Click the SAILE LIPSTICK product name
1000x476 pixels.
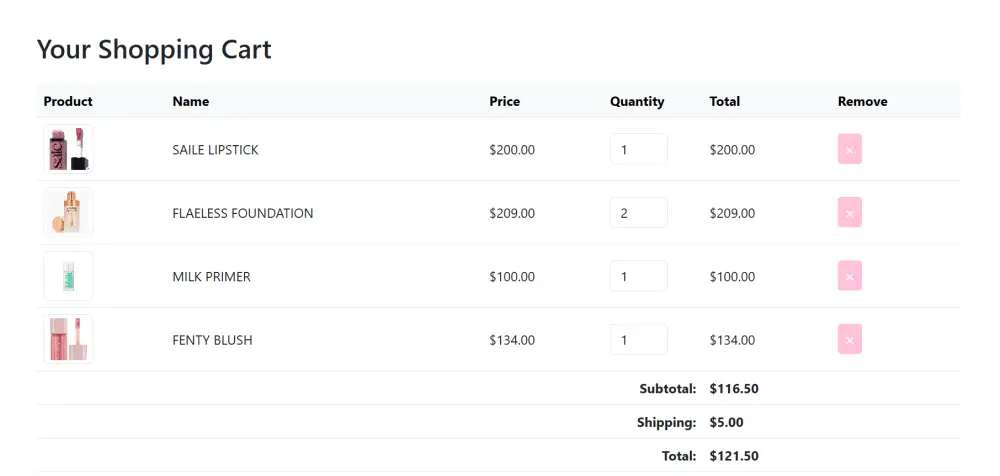pyautogui.click(x=215, y=150)
